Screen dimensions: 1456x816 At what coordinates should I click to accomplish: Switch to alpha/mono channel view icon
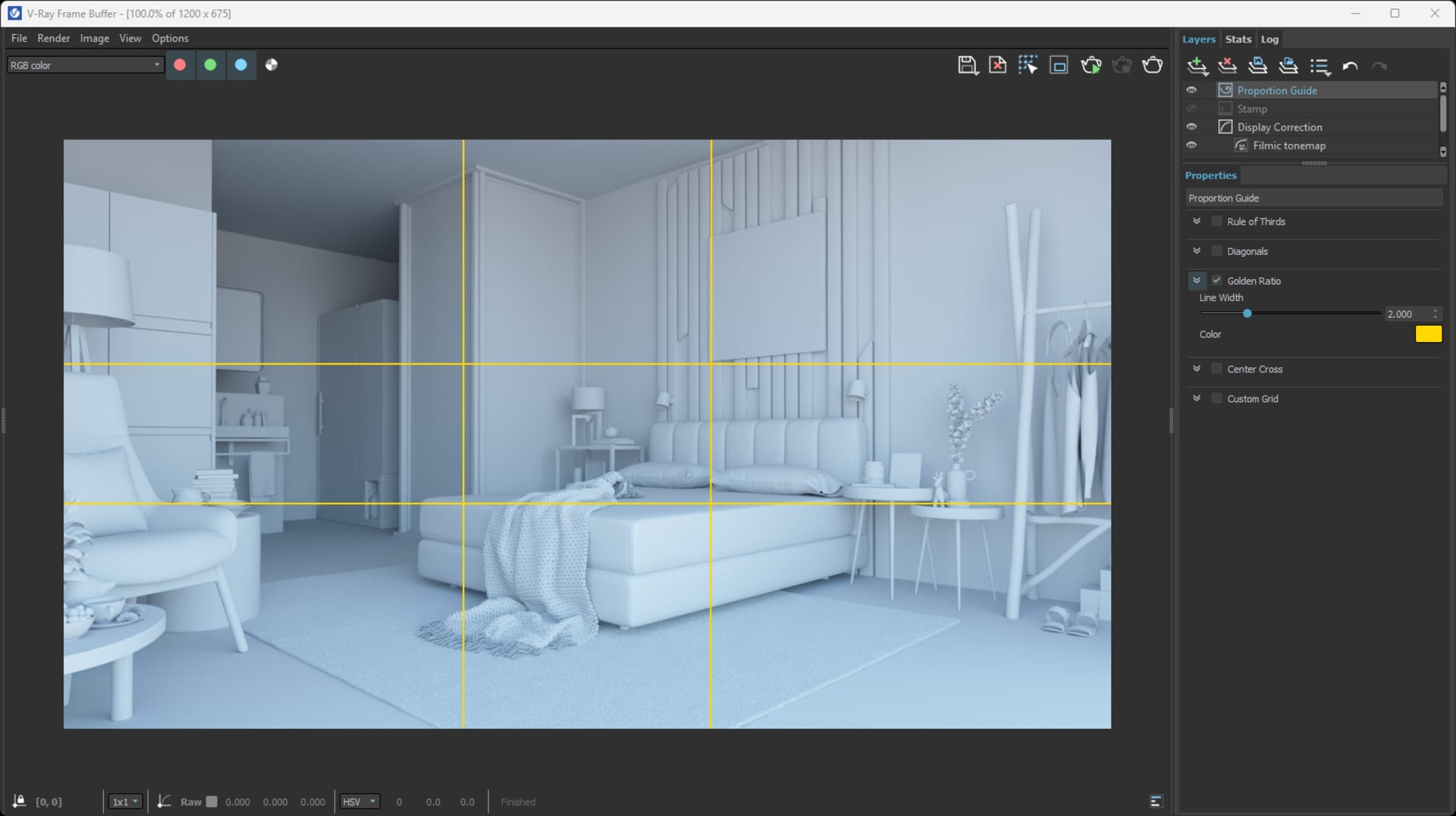click(x=271, y=65)
